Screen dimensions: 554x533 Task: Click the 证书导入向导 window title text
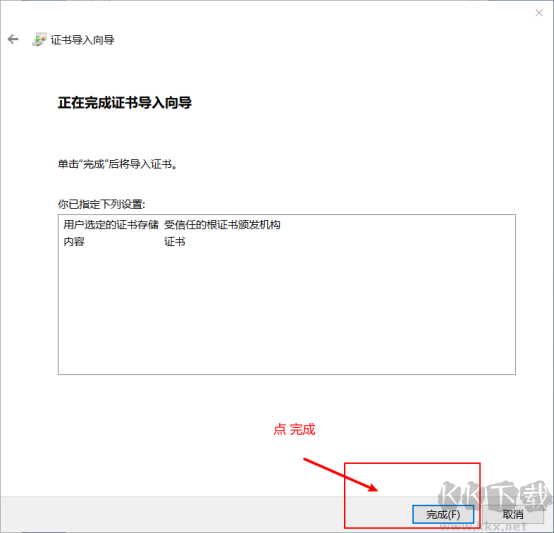82,40
